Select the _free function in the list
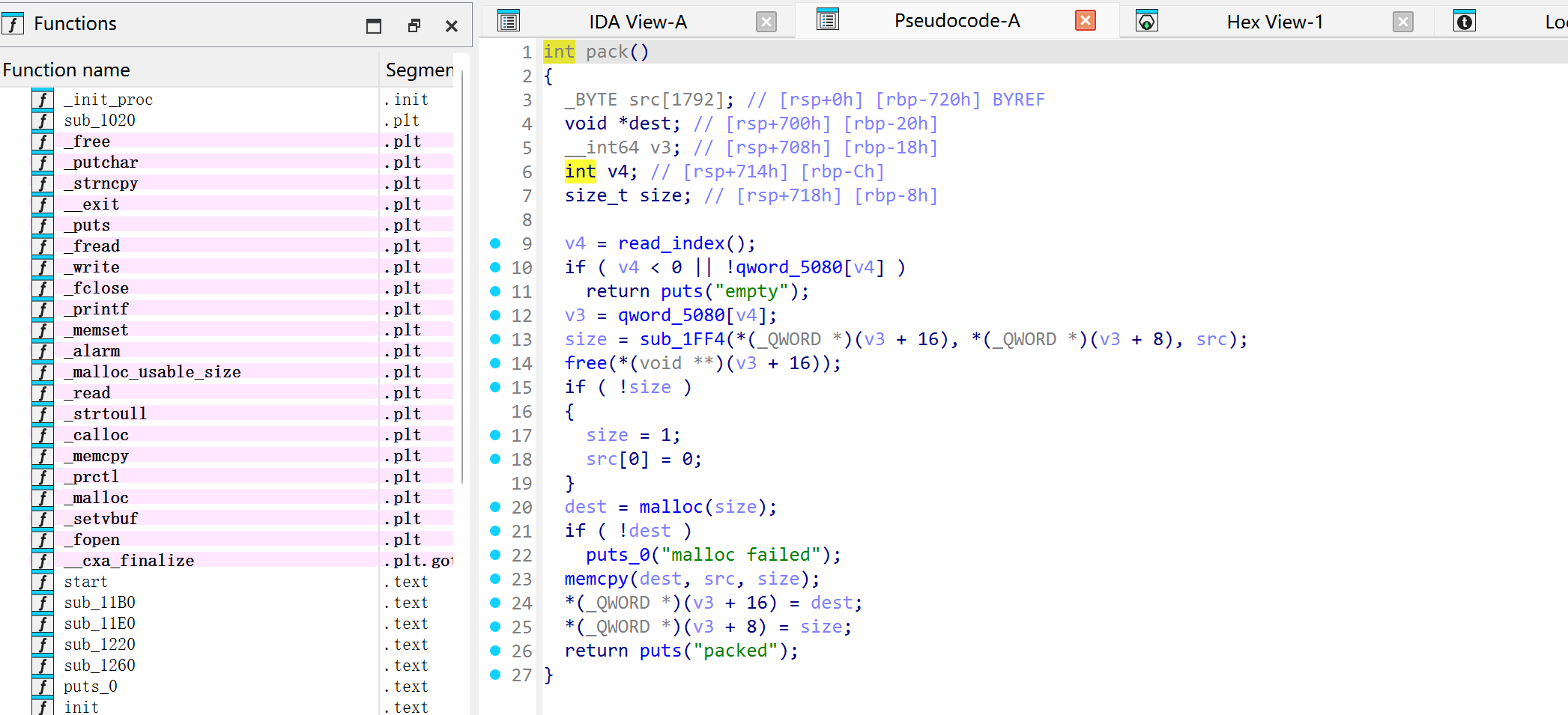The height and width of the screenshot is (715, 1568). [x=227, y=141]
